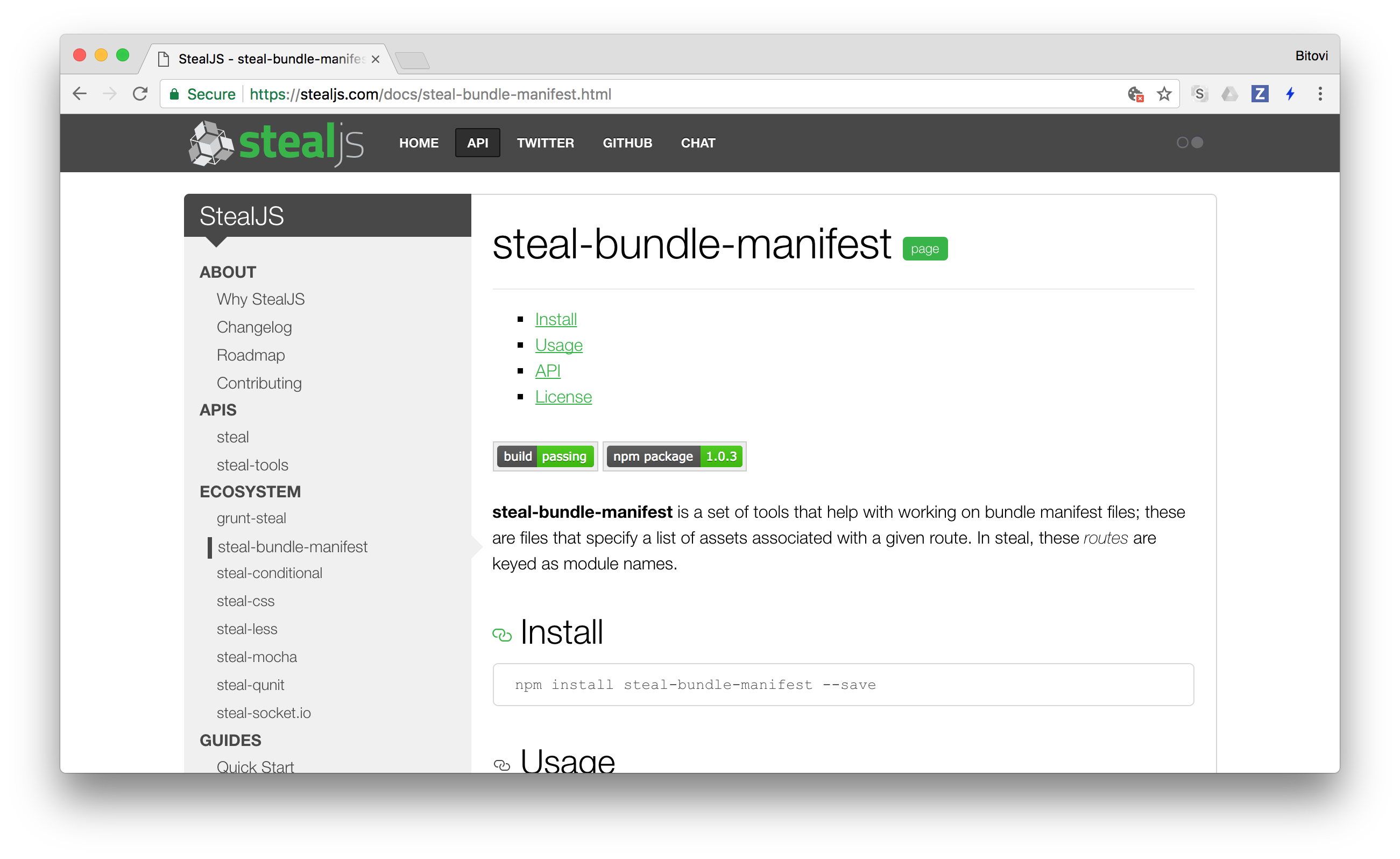Open steal-qunit in sidebar
This screenshot has height=859, width=1400.
click(x=250, y=685)
